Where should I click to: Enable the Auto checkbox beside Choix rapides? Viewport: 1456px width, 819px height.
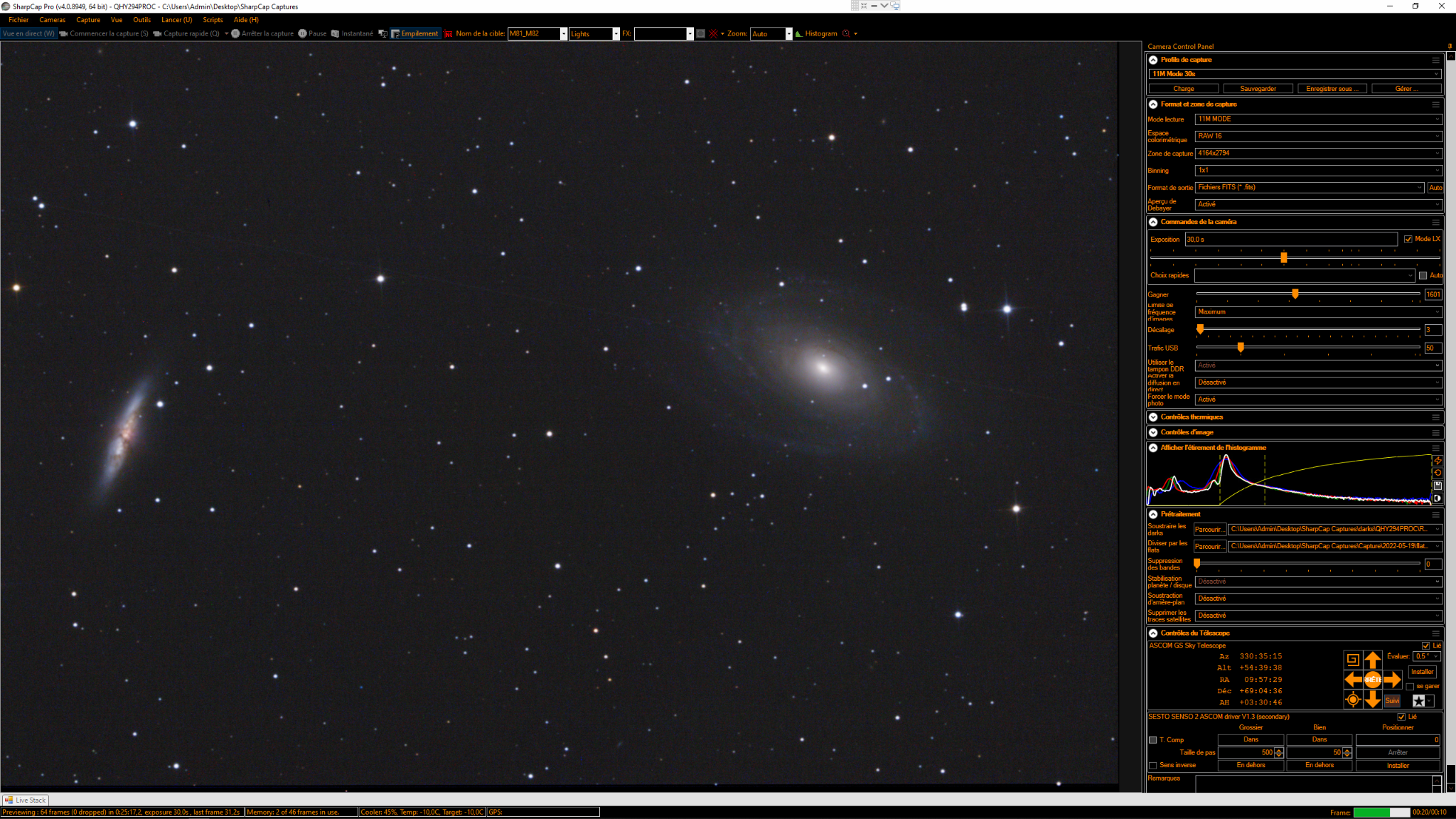pyautogui.click(x=1423, y=276)
